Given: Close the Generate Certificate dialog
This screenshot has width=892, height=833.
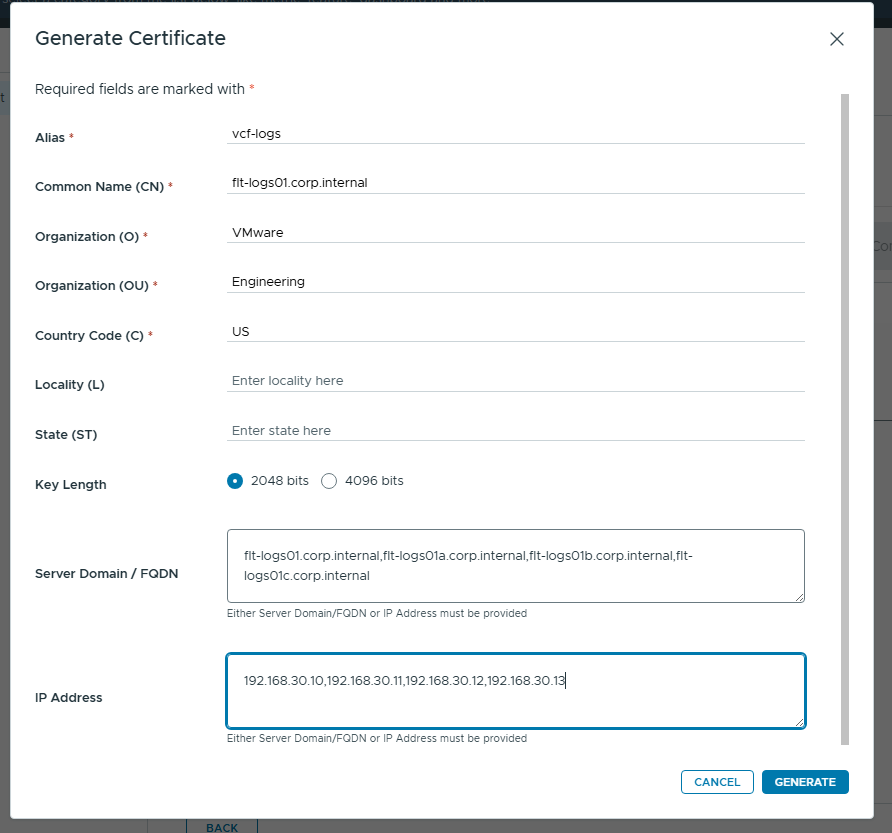Looking at the screenshot, I should click(837, 39).
